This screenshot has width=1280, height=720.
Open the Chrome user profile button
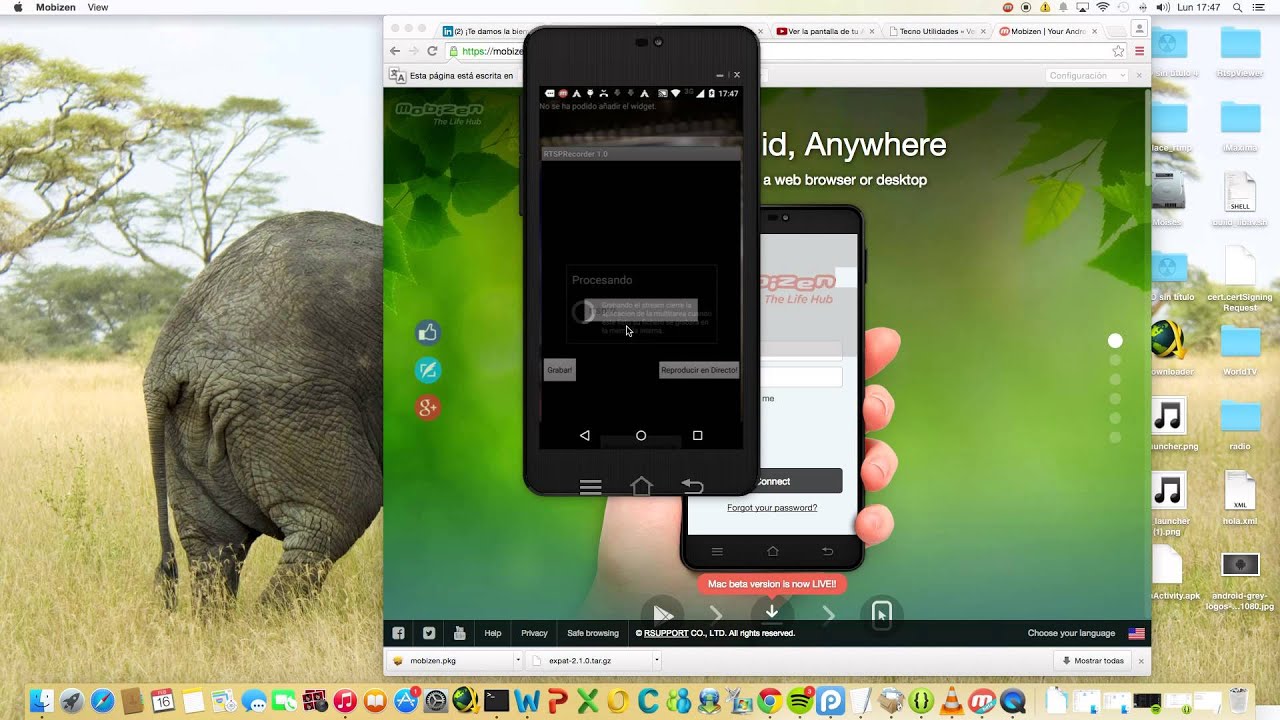(x=1139, y=28)
